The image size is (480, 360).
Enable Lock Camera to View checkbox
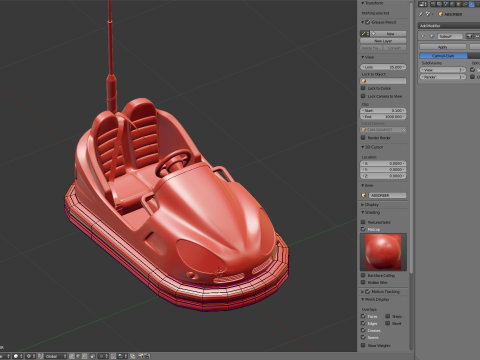[x=363, y=96]
